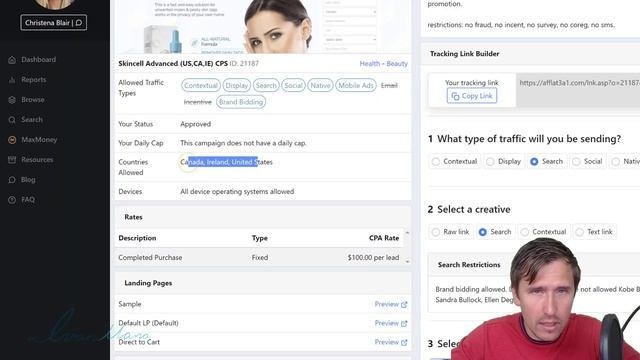The height and width of the screenshot is (360, 640).
Task: Click the tracking link URL field
Action: point(578,90)
